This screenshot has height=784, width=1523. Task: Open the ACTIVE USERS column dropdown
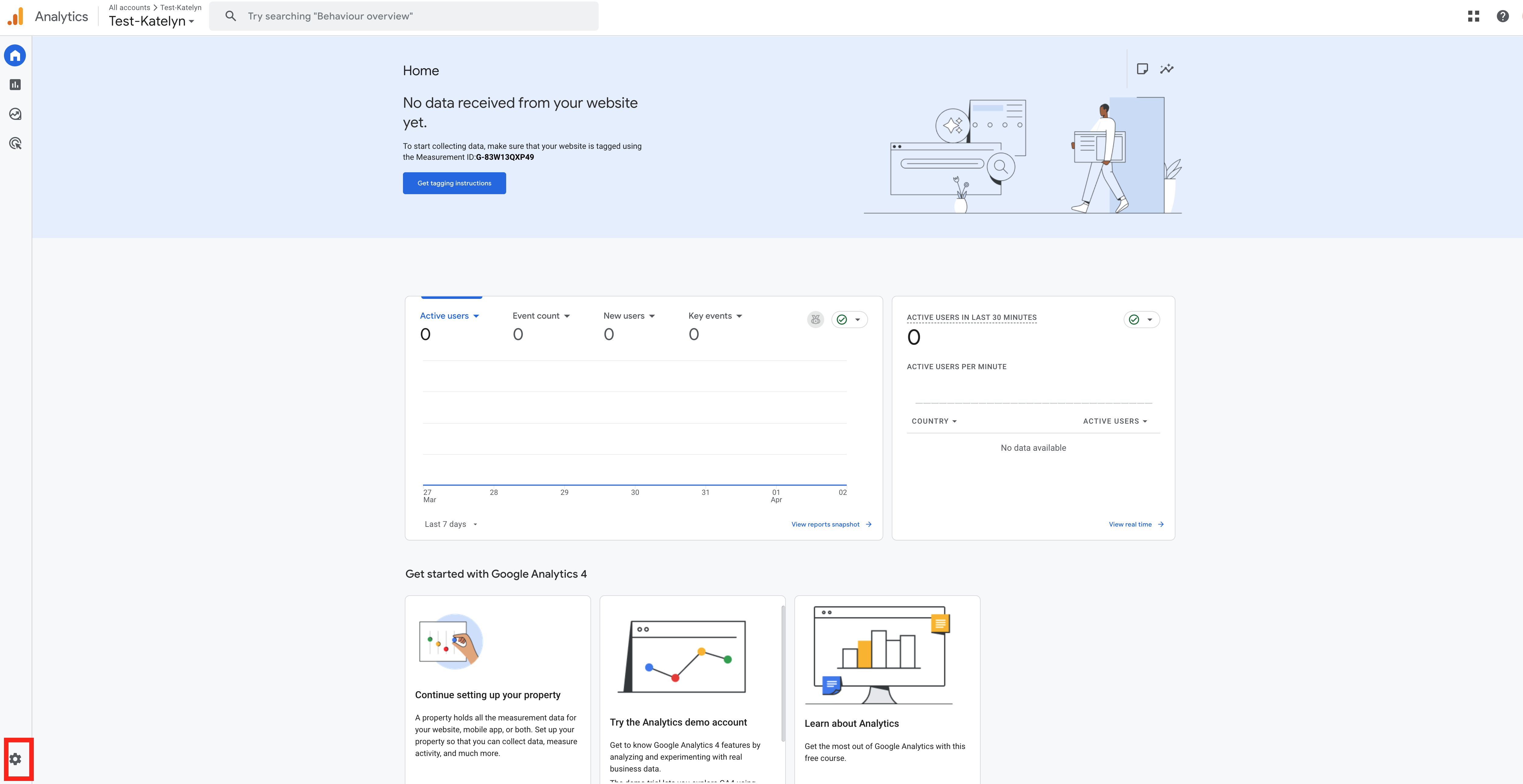[x=1115, y=422]
